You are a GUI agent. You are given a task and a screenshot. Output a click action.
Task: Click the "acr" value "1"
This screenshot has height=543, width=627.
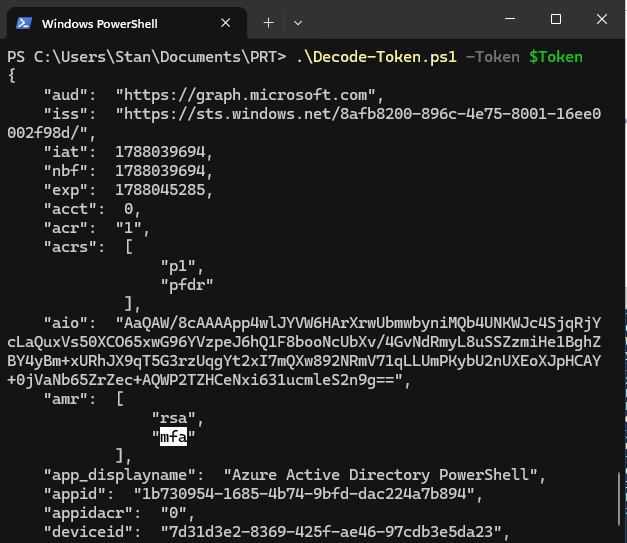pyautogui.click(x=128, y=228)
